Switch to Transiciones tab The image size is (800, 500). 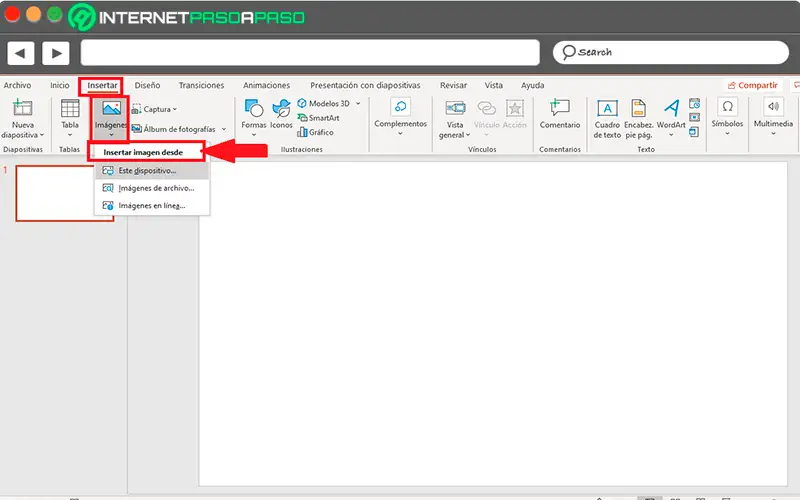tap(201, 85)
